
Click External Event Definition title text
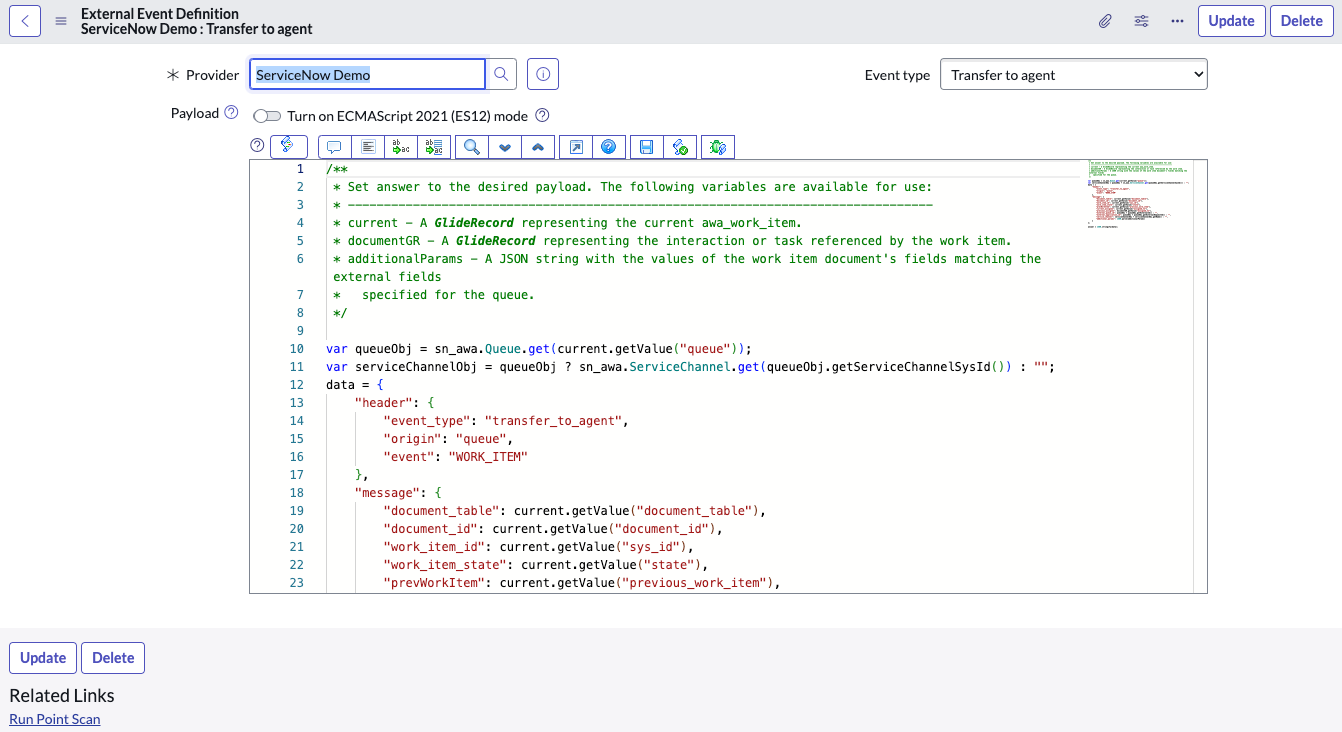pyautogui.click(x=160, y=14)
